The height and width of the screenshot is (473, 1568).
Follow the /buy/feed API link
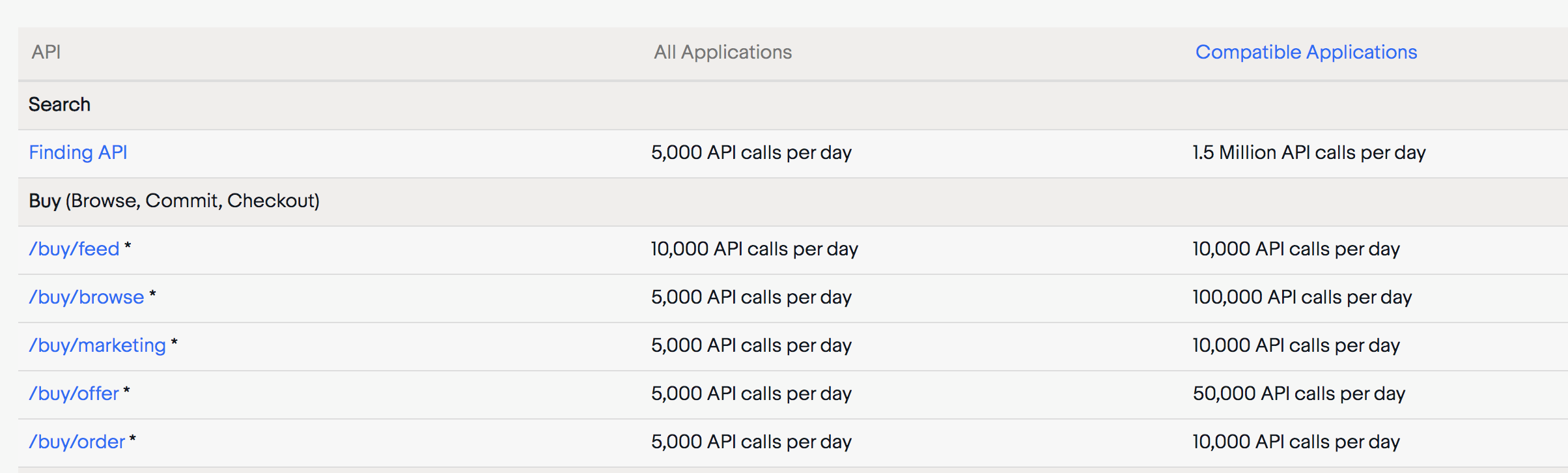tap(74, 249)
